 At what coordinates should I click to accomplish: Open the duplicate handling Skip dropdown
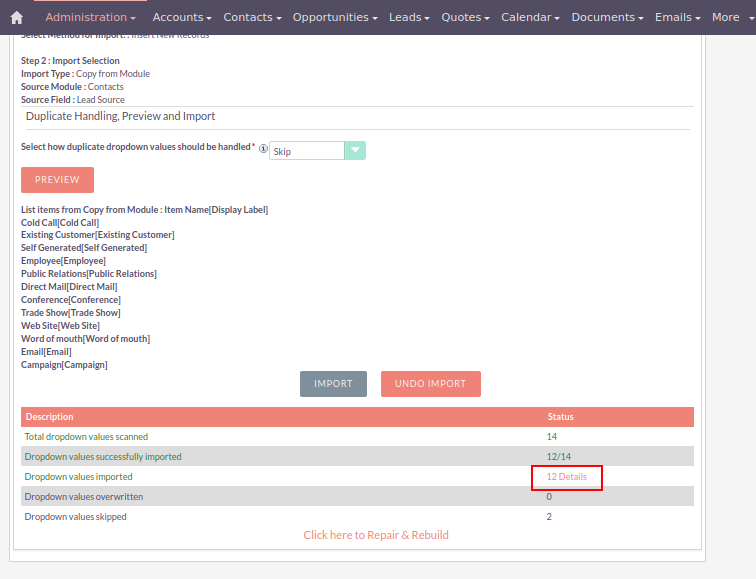[317, 150]
